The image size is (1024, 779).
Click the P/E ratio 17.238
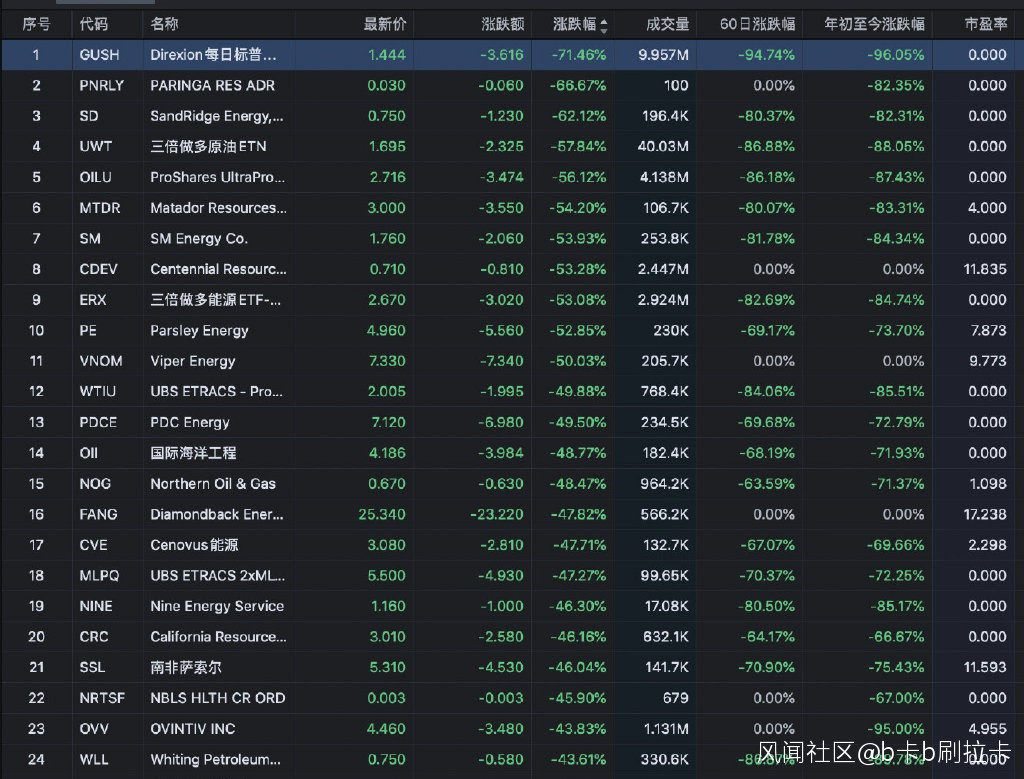pyautogui.click(x=985, y=515)
